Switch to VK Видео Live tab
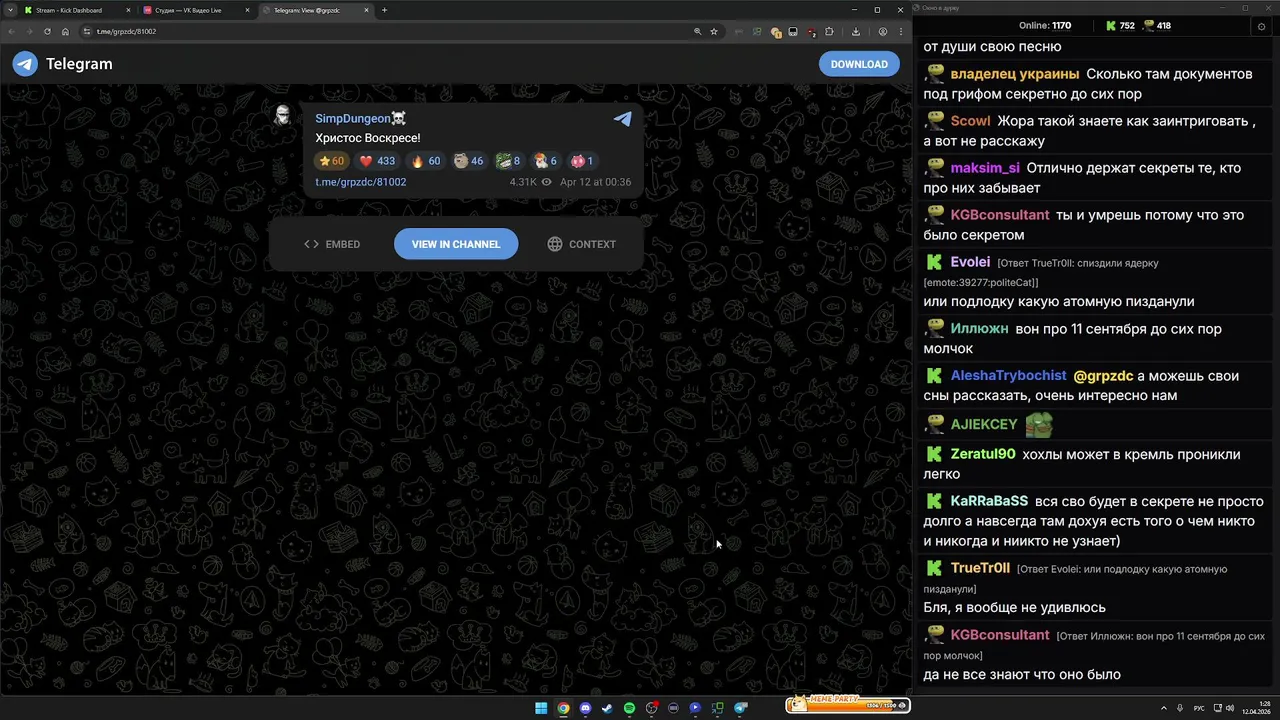Image resolution: width=1280 pixels, height=720 pixels. (195, 10)
